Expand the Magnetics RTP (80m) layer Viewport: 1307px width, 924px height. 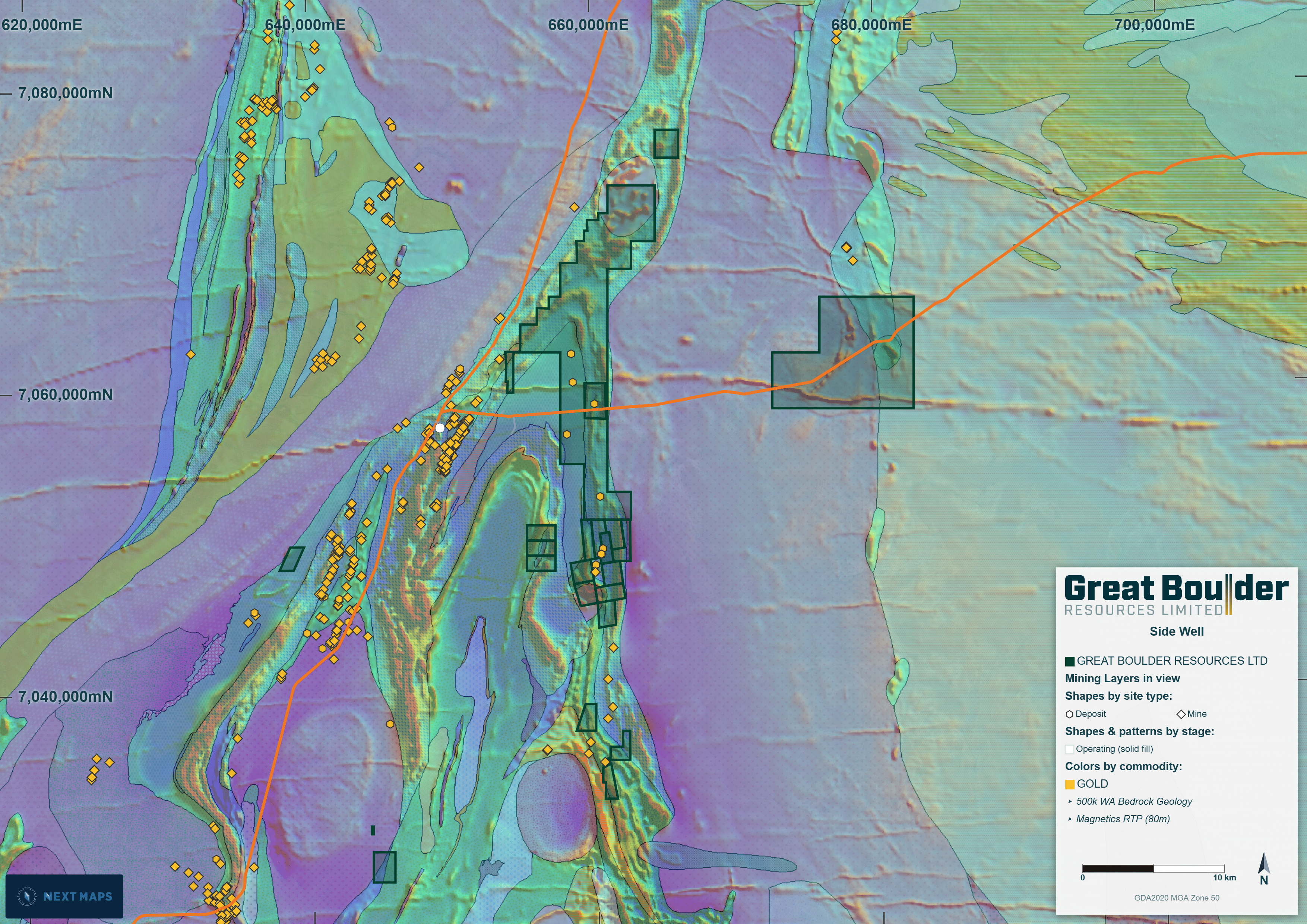(1070, 819)
